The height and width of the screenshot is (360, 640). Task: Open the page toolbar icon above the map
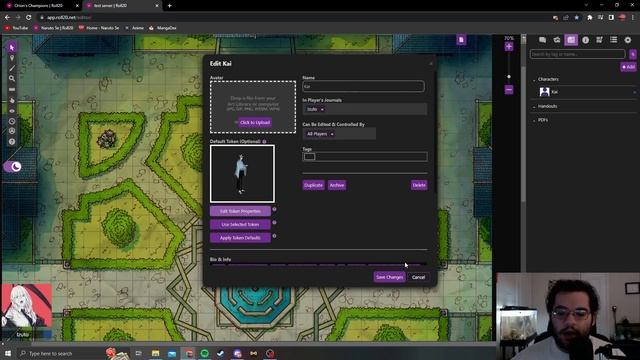[x=461, y=40]
